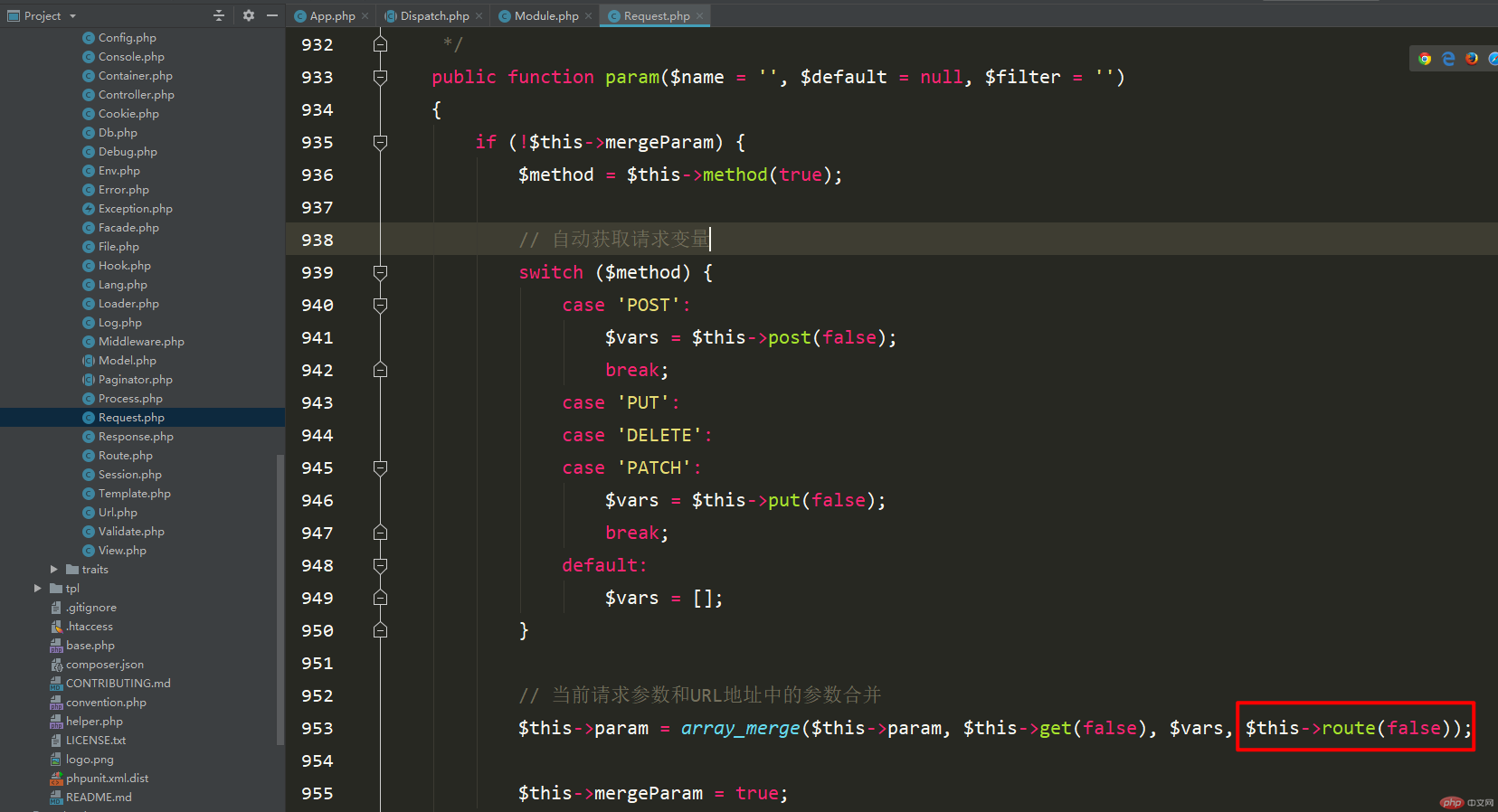Image resolution: width=1498 pixels, height=812 pixels.
Task: Click the Project view window icon
Action: pyautogui.click(x=13, y=15)
